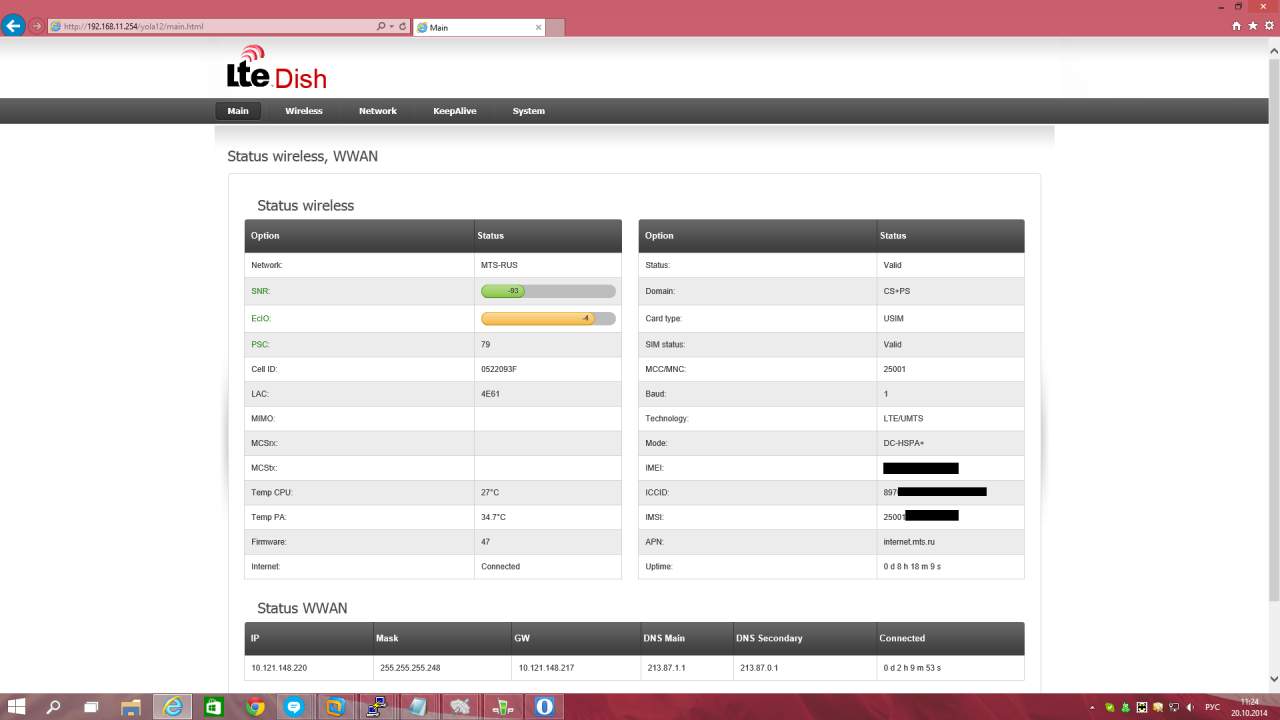Select the gateway address 10.121.148.217
Image resolution: width=1280 pixels, height=720 pixels.
pyautogui.click(x=546, y=668)
